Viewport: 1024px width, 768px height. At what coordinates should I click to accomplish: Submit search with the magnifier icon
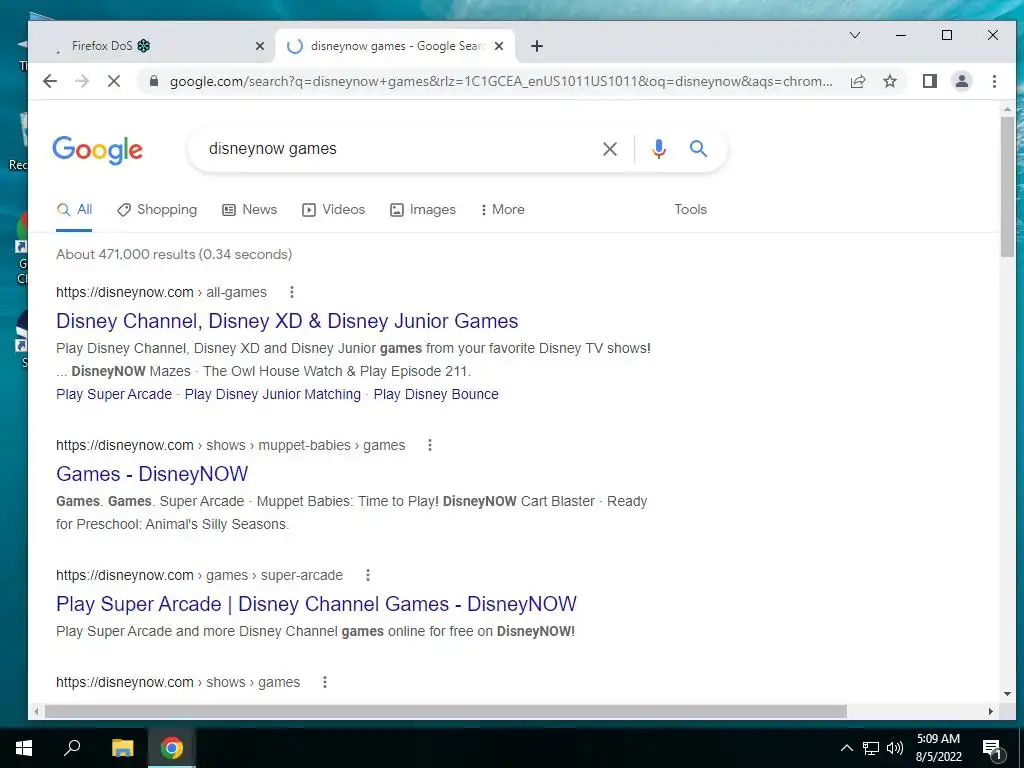point(699,149)
